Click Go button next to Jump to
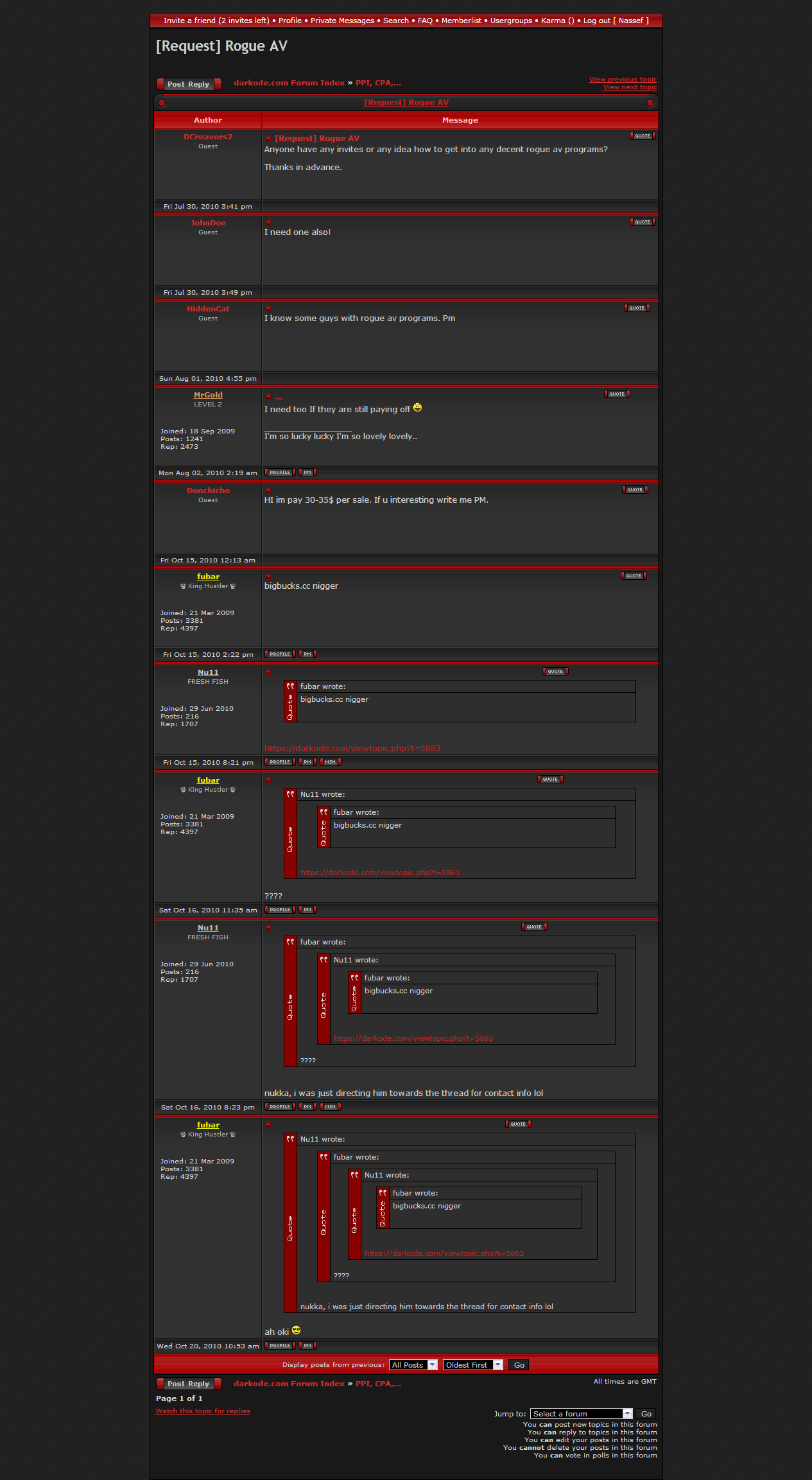Image resolution: width=812 pixels, height=1480 pixels. (x=646, y=1414)
